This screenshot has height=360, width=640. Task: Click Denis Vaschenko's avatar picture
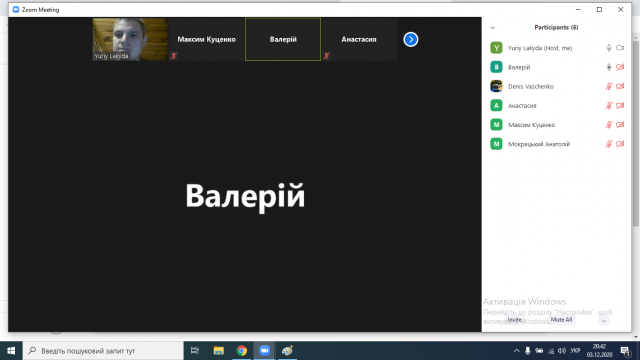point(496,87)
